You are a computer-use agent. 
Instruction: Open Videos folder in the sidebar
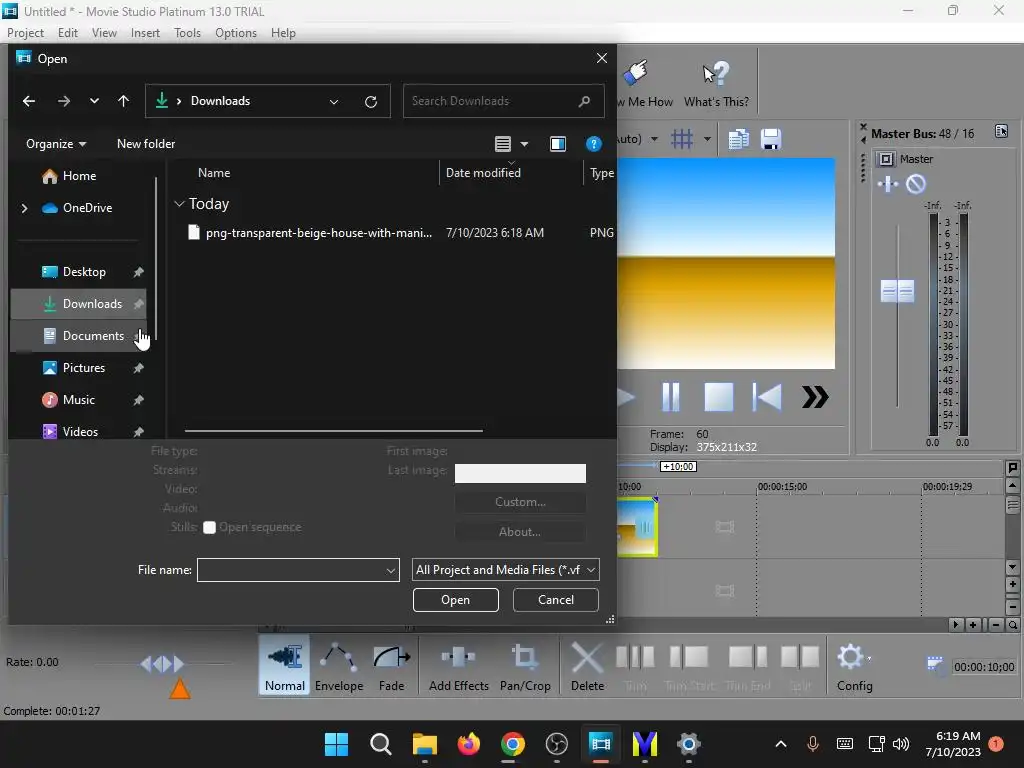click(x=78, y=431)
